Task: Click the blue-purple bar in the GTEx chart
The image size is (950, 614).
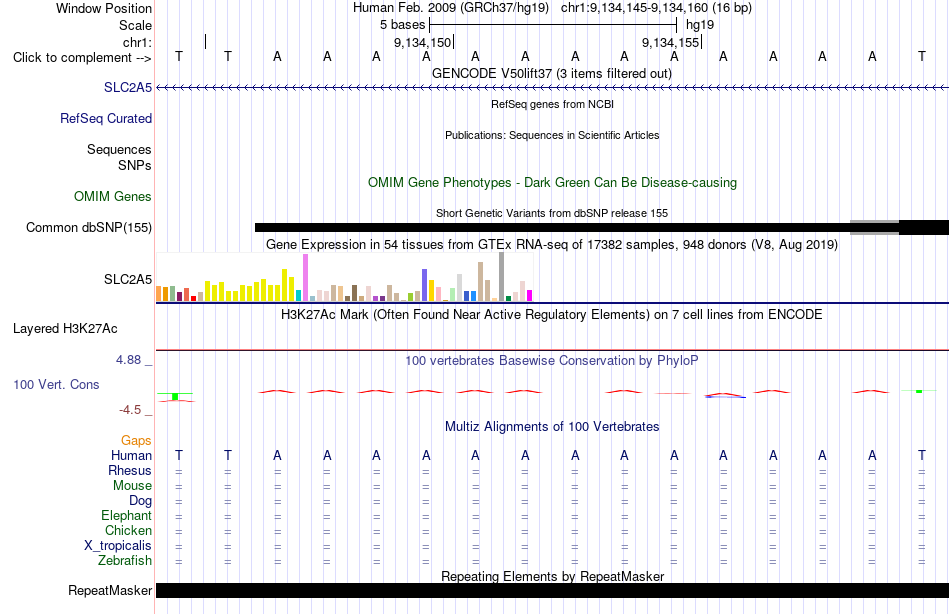Action: 425,285
